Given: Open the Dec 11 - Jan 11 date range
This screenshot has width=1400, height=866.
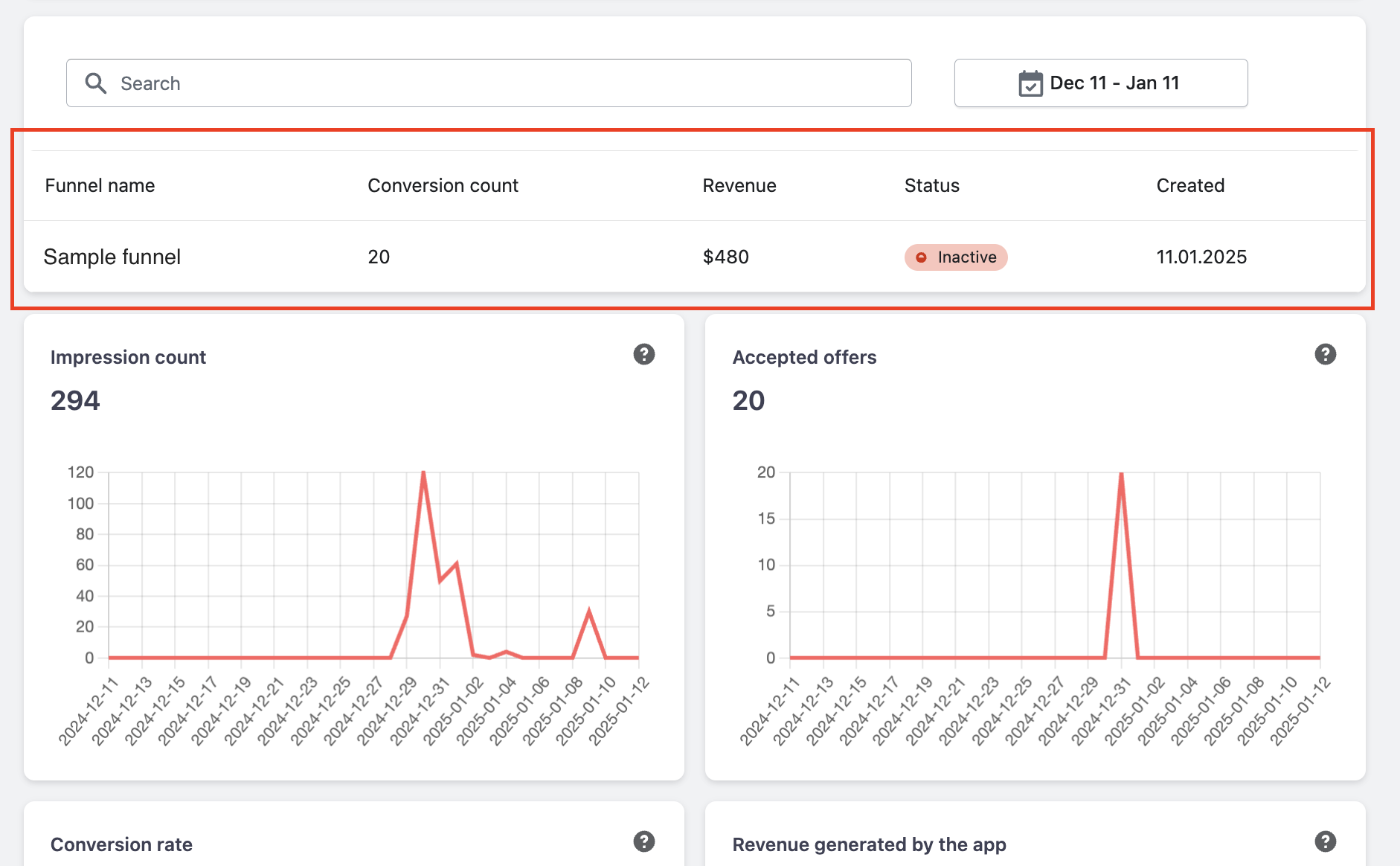Looking at the screenshot, I should 1101,83.
